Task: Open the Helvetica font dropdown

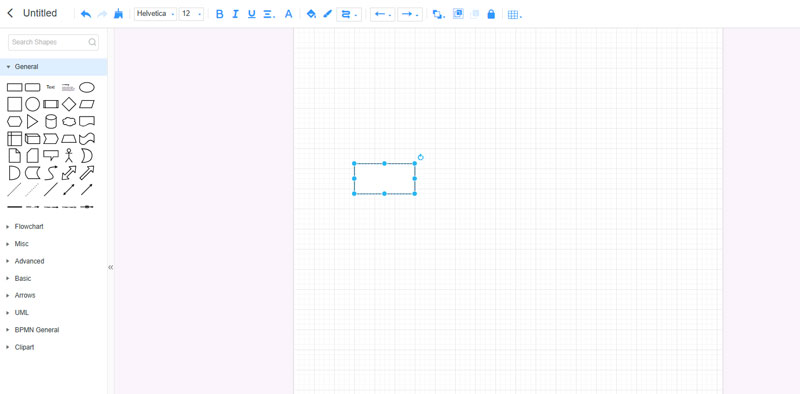Action: pos(155,14)
